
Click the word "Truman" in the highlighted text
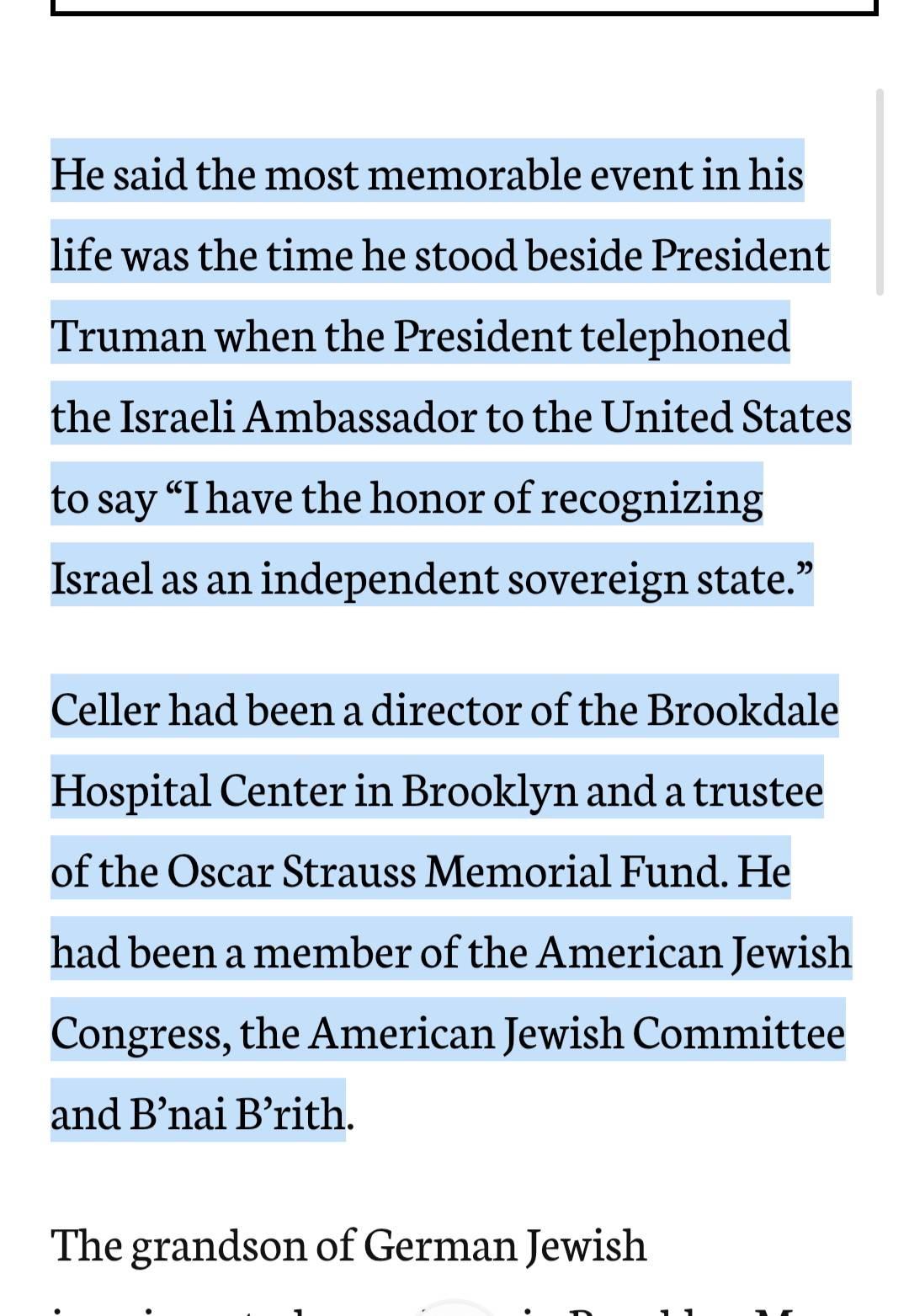pyautogui.click(x=128, y=336)
